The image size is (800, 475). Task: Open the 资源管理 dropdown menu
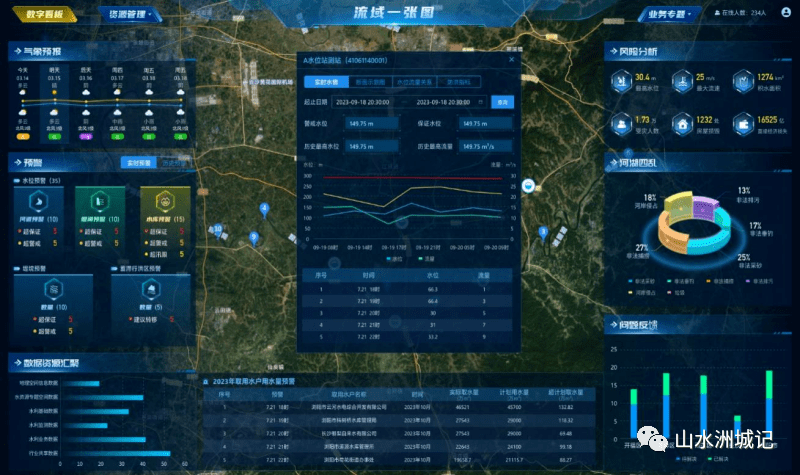[131, 14]
